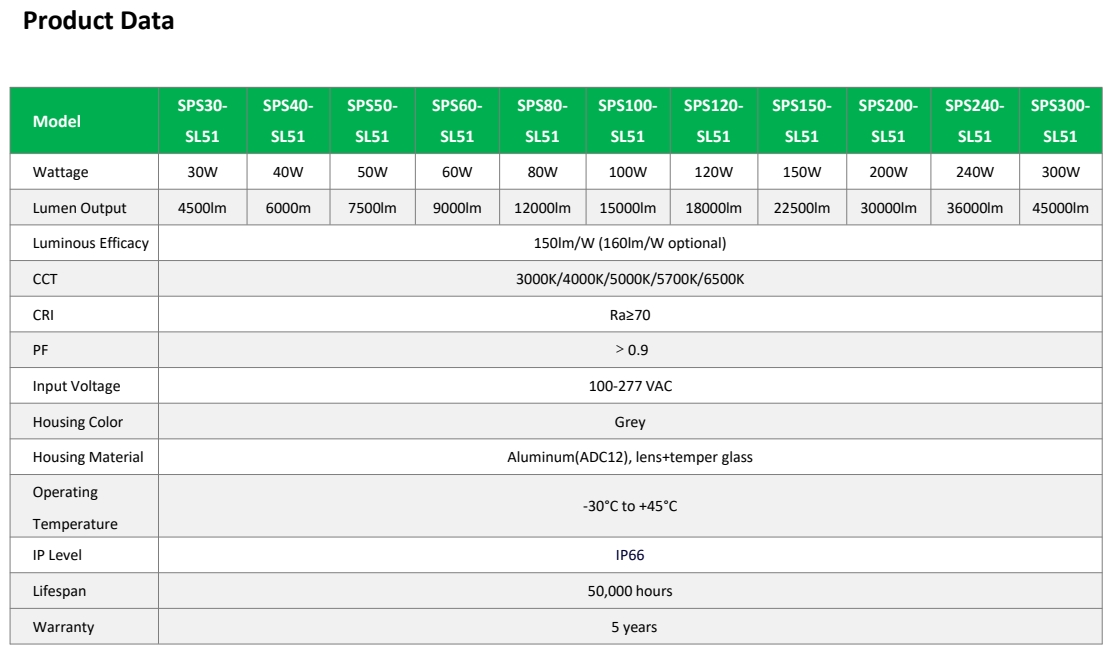Click the 150lm/W luminous efficacy value
1114x655 pixels.
pyautogui.click(x=629, y=242)
